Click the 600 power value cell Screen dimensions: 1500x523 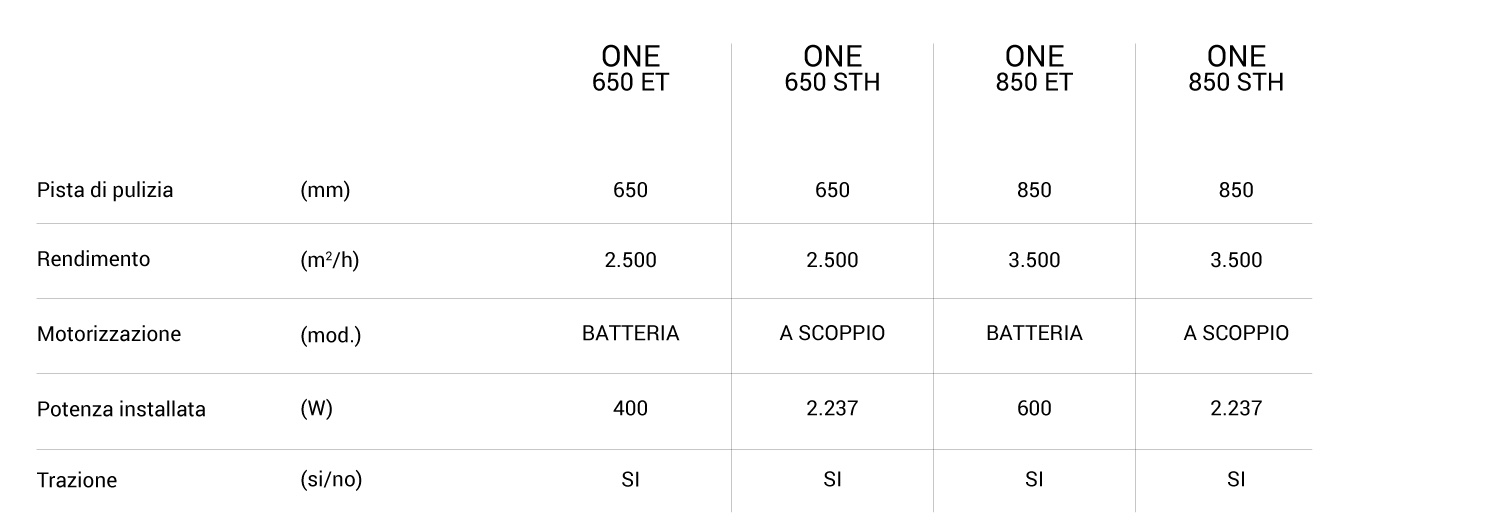[1034, 408]
